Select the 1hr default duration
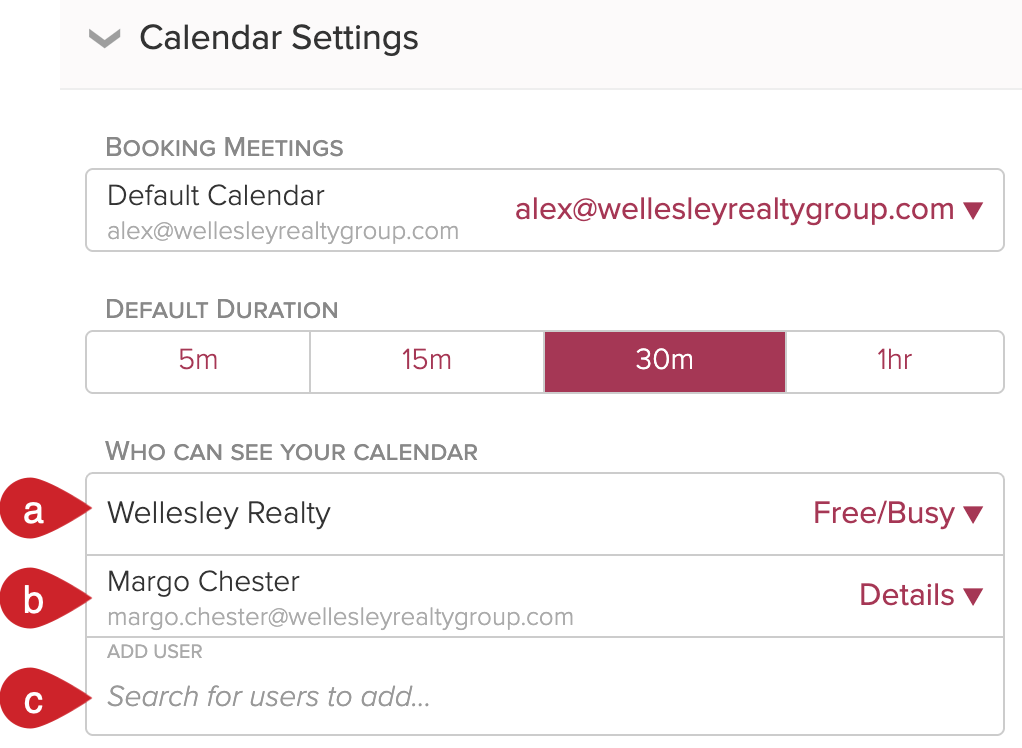The height and width of the screenshot is (748, 1022). pos(895,362)
